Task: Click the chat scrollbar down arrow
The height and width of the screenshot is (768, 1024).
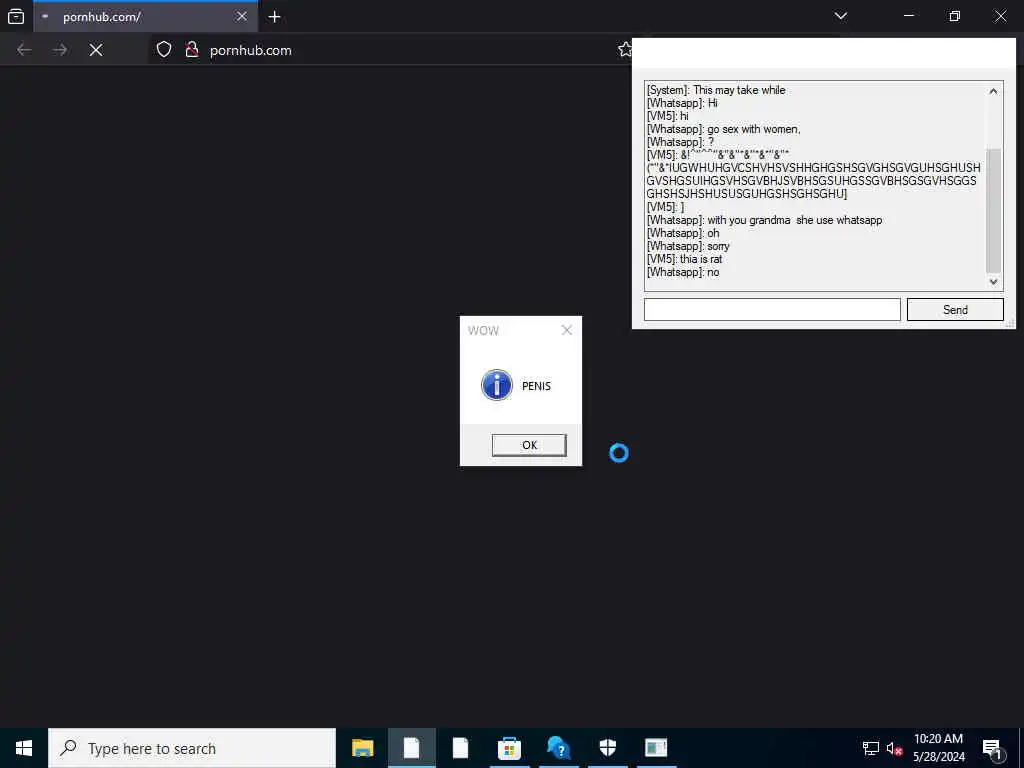Action: point(993,281)
